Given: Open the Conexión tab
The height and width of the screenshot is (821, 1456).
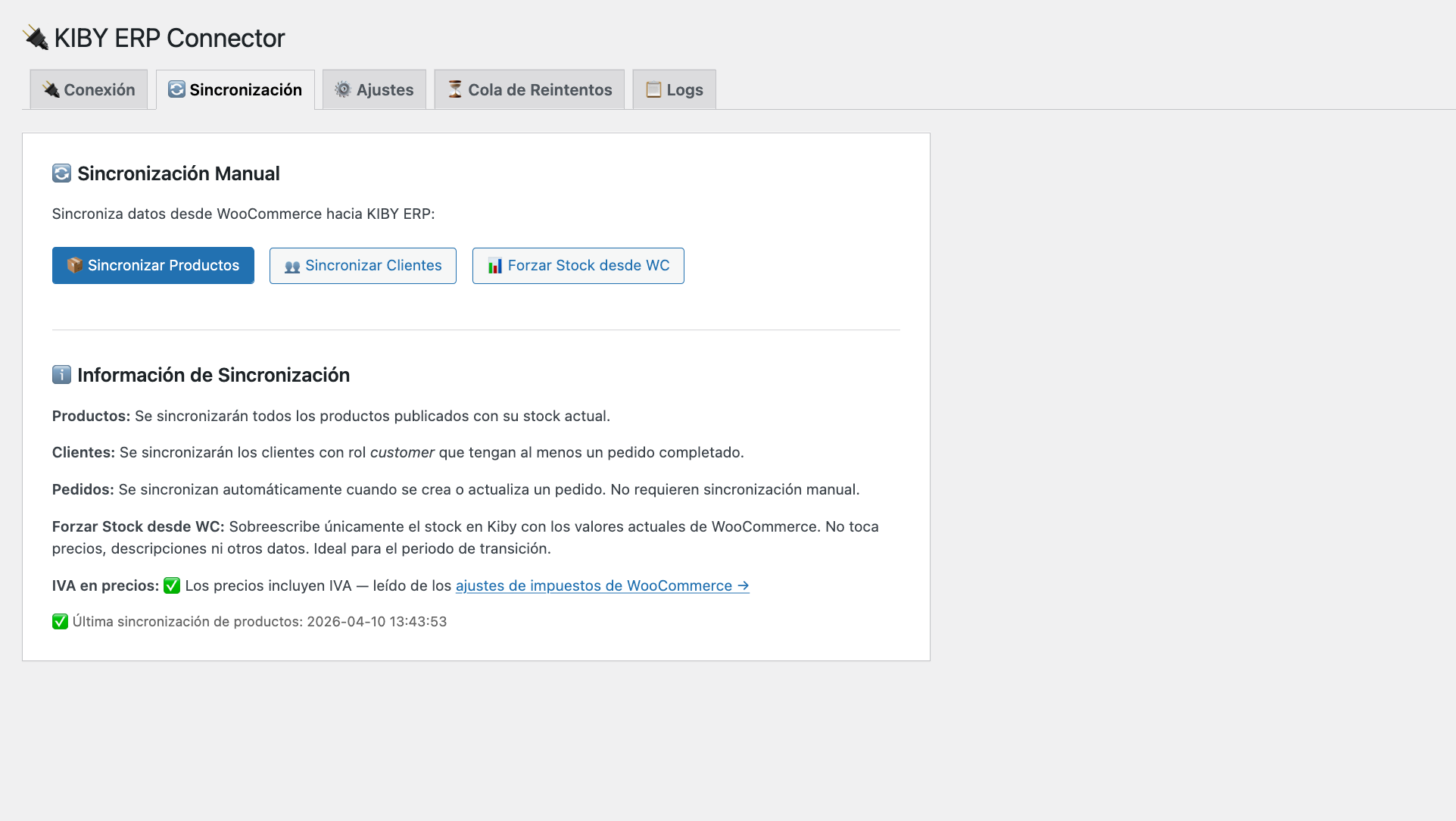Looking at the screenshot, I should tap(89, 90).
